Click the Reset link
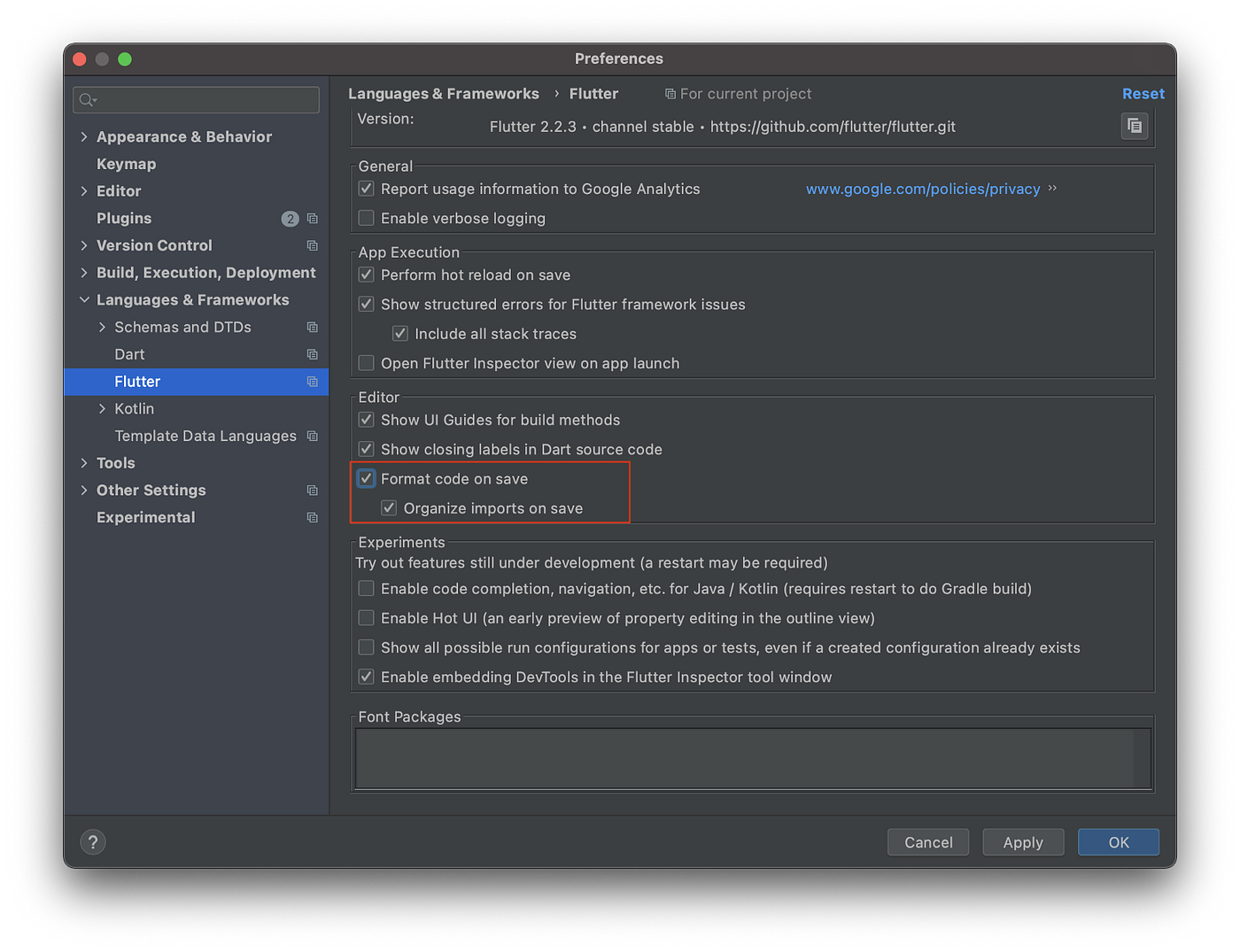Viewport: 1240px width, 952px height. click(x=1143, y=94)
